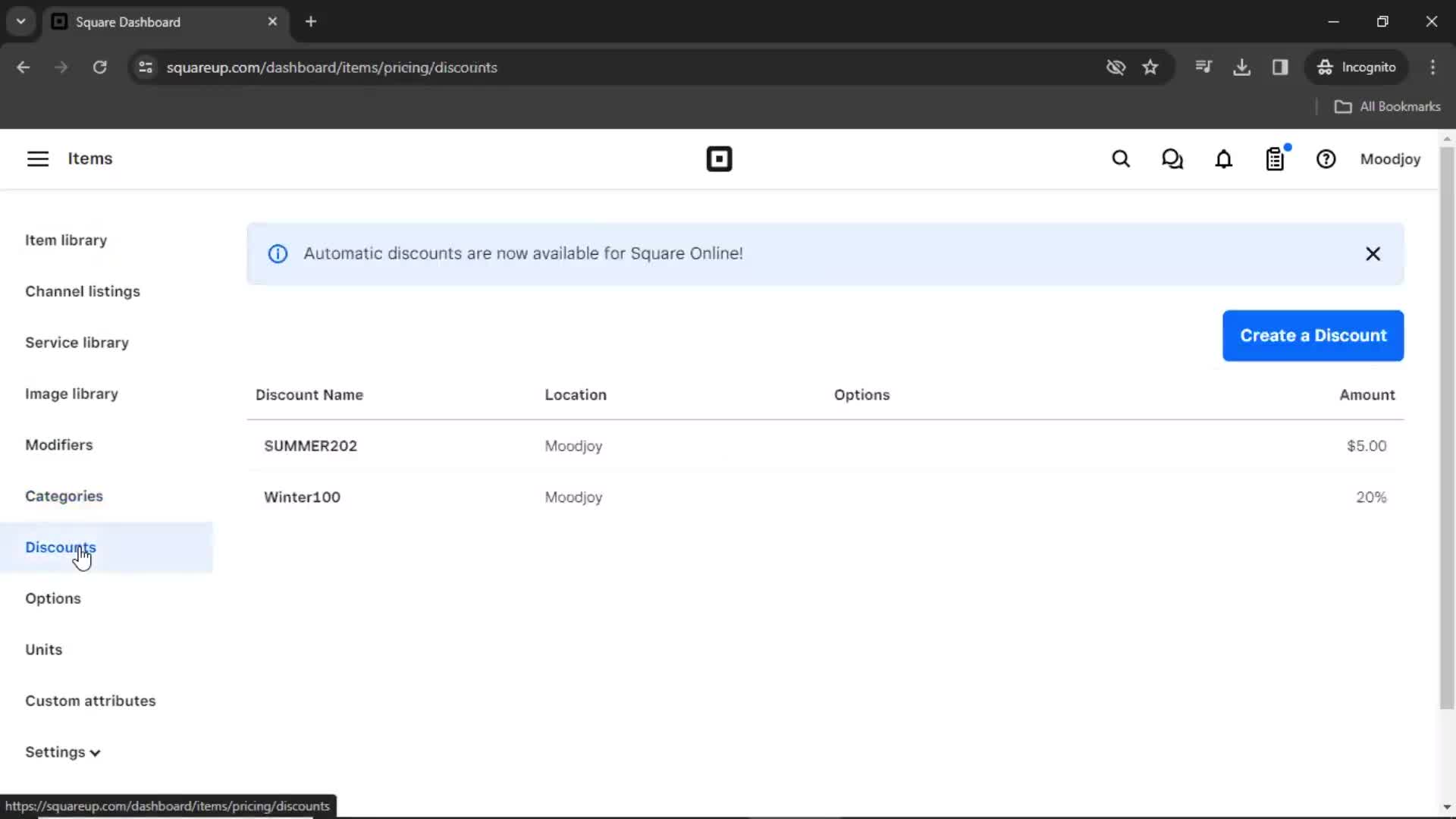
Task: Open the Winter100 discount details
Action: coord(302,497)
